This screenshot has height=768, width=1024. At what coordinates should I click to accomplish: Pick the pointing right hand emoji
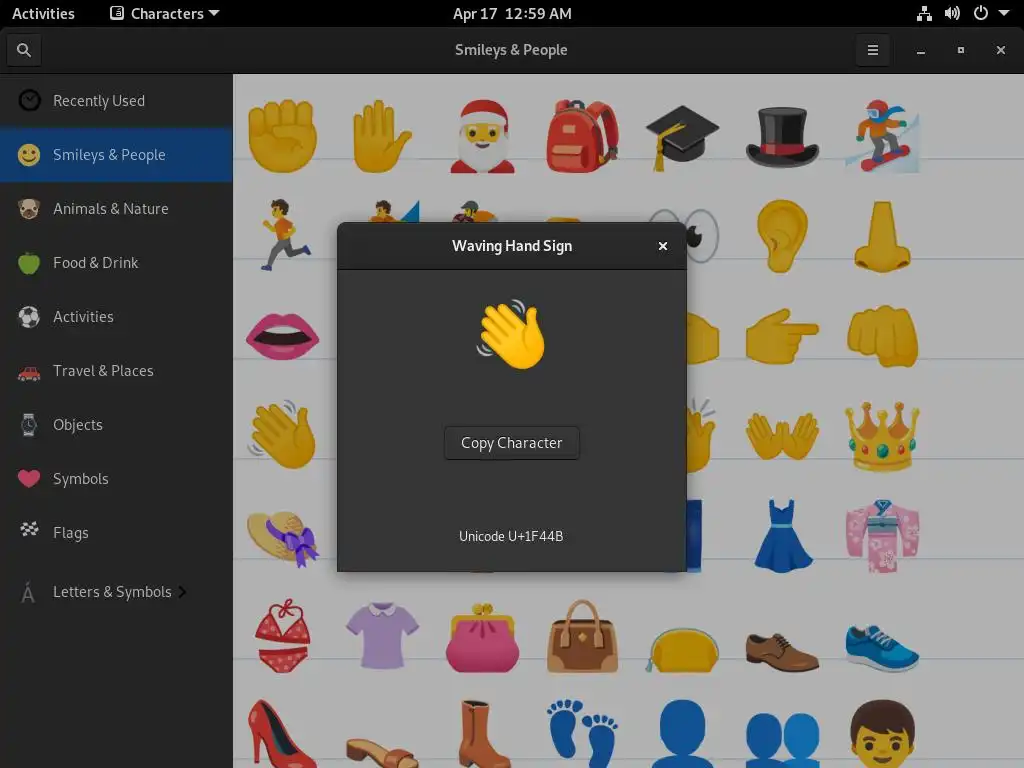tap(782, 336)
